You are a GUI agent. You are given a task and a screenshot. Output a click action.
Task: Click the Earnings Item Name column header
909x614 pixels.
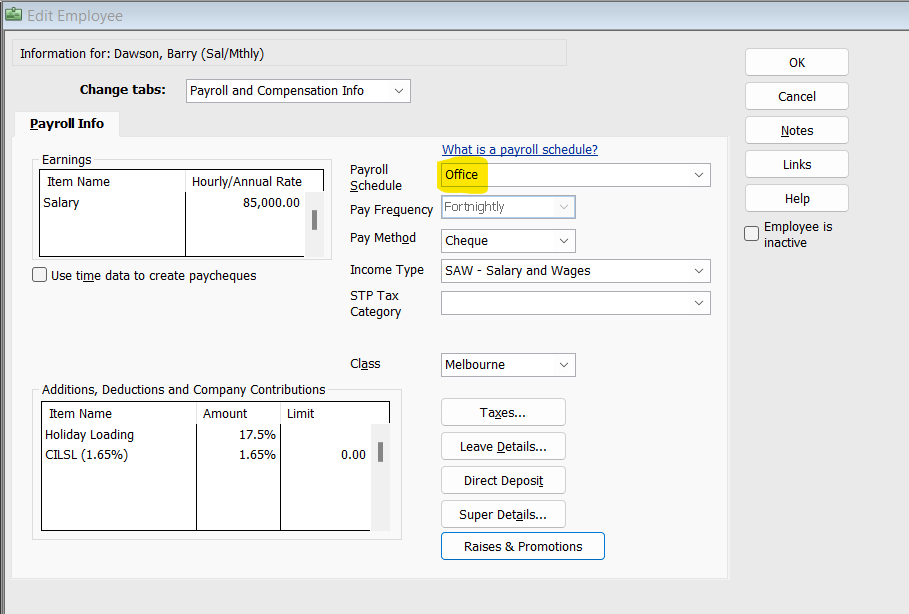click(112, 181)
